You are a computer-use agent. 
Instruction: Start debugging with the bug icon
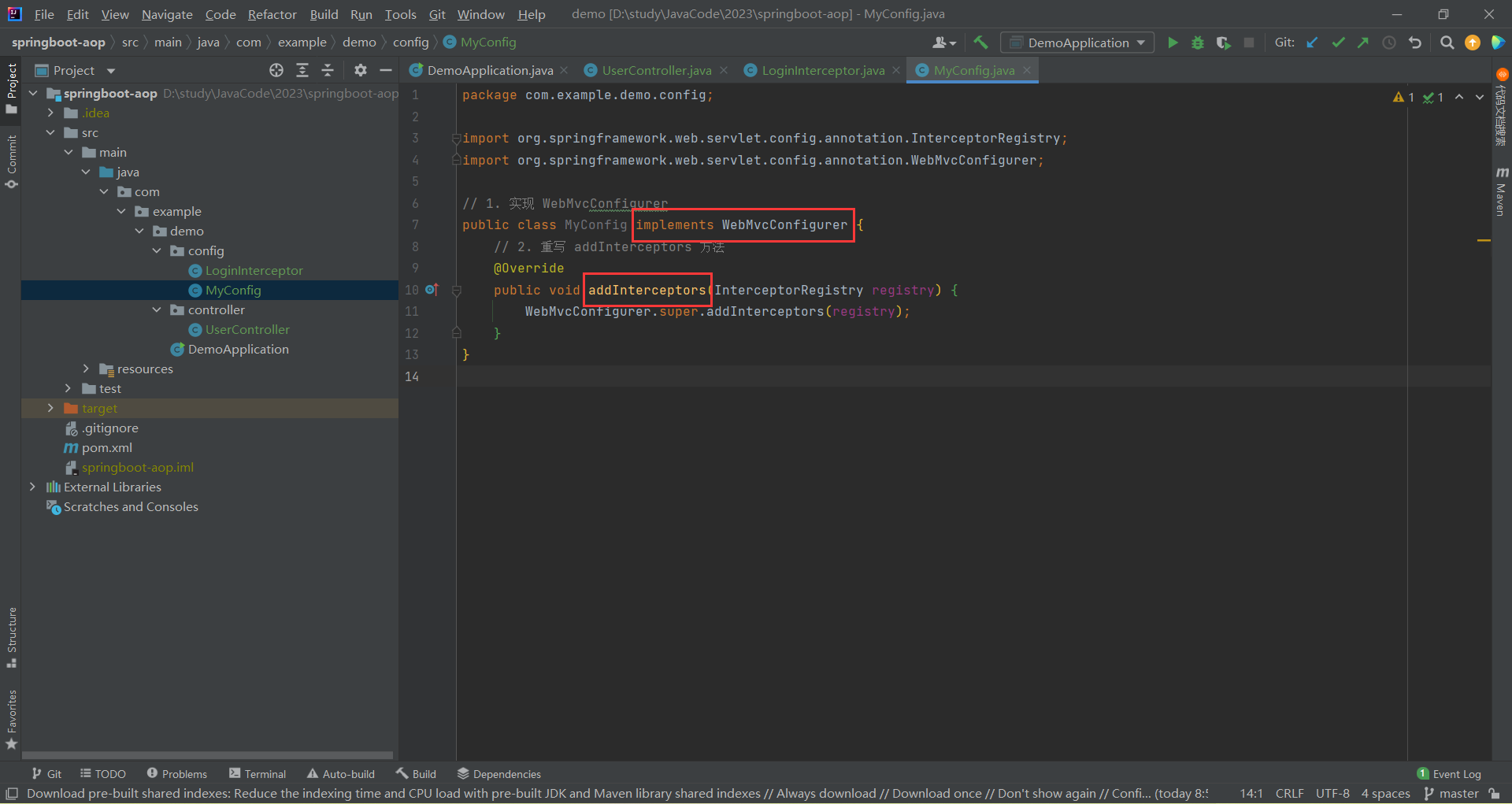point(1198,43)
